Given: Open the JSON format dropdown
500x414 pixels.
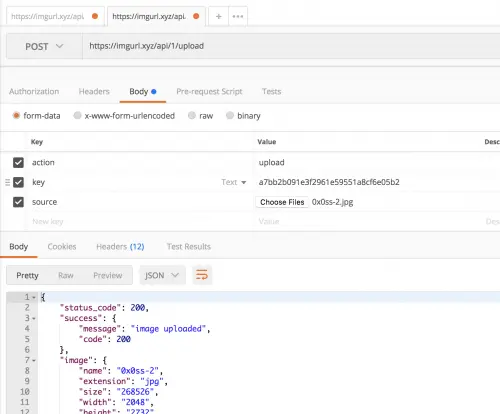Looking at the screenshot, I should pos(162,275).
